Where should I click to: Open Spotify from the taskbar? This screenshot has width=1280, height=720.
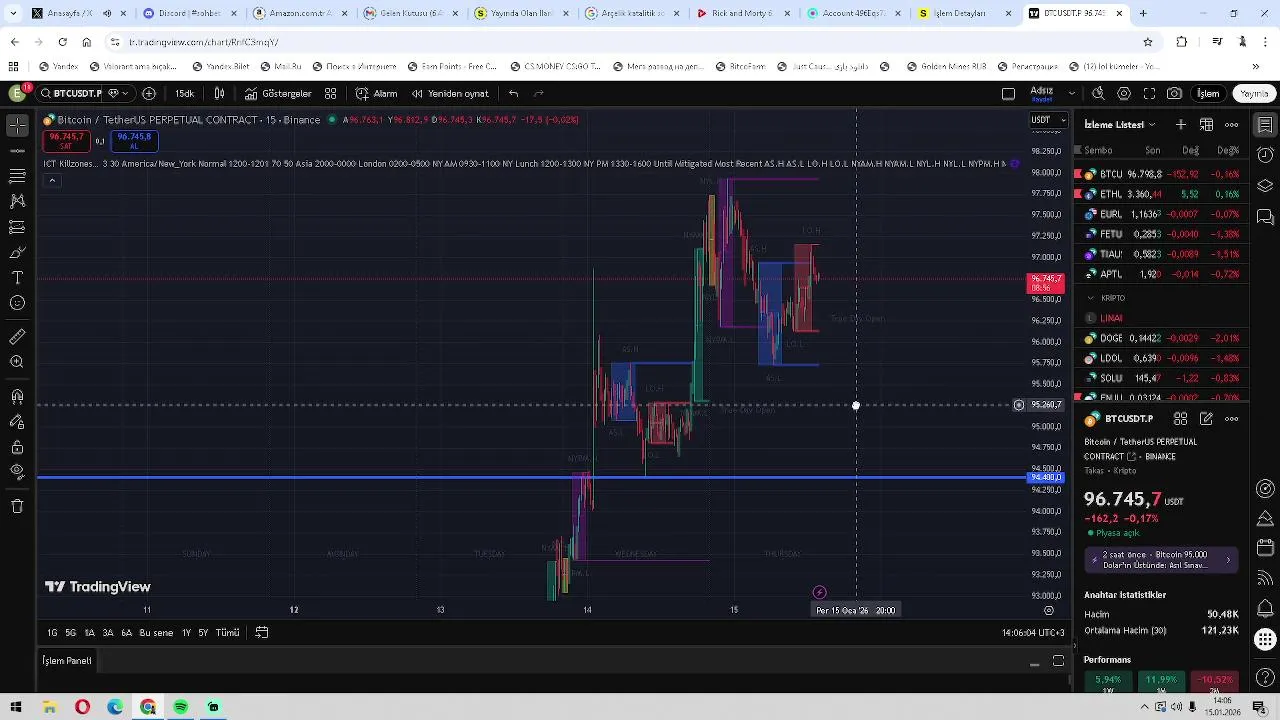180,707
